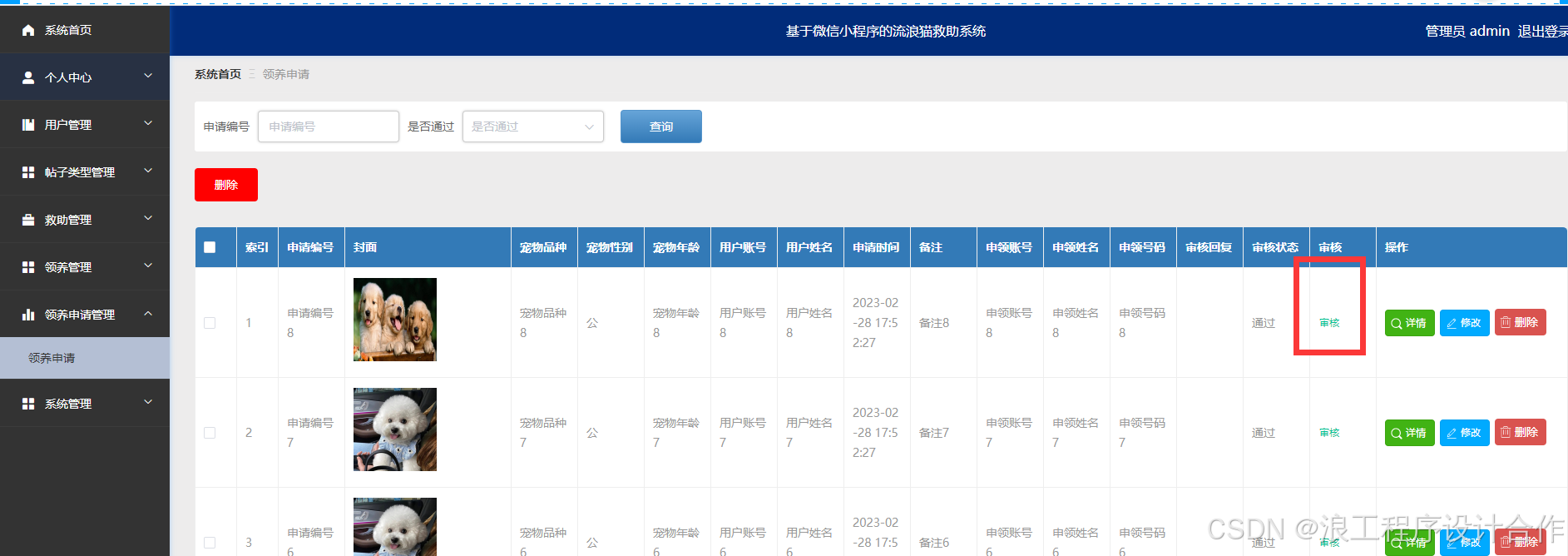Focus the 申请编号 input field
Viewport: 1568px width, 556px height.
pyautogui.click(x=329, y=127)
